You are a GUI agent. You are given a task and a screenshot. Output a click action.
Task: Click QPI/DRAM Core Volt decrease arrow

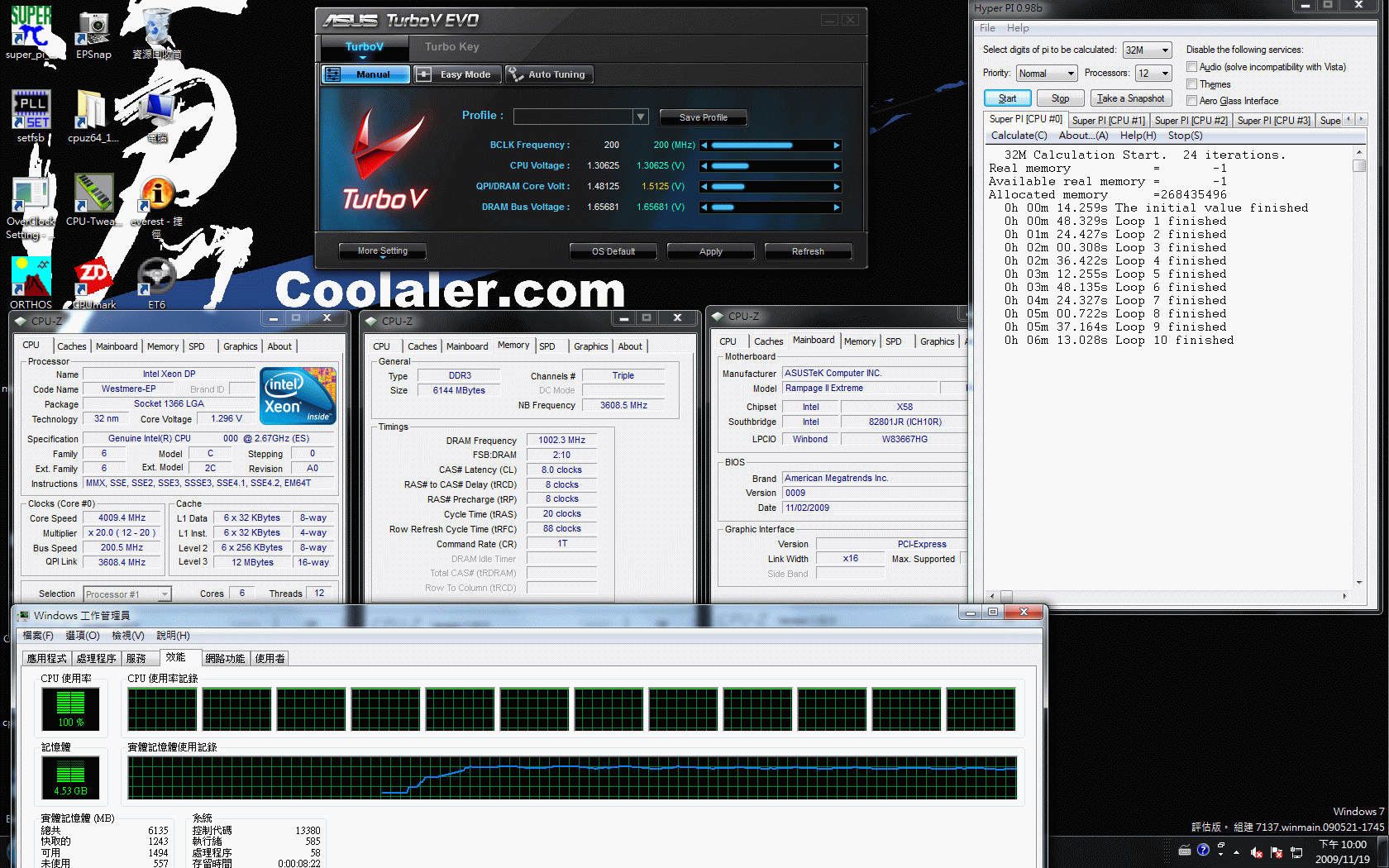[704, 187]
